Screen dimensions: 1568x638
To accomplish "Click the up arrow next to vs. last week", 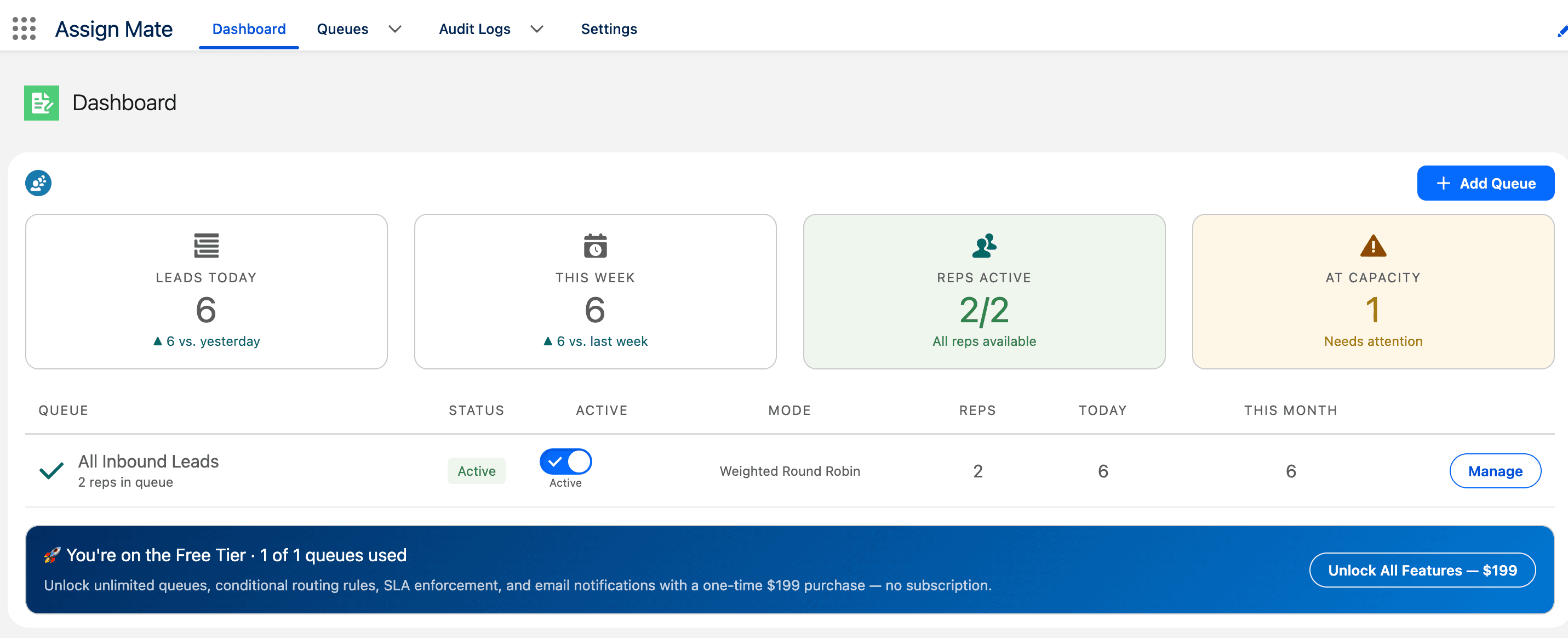I will [548, 341].
